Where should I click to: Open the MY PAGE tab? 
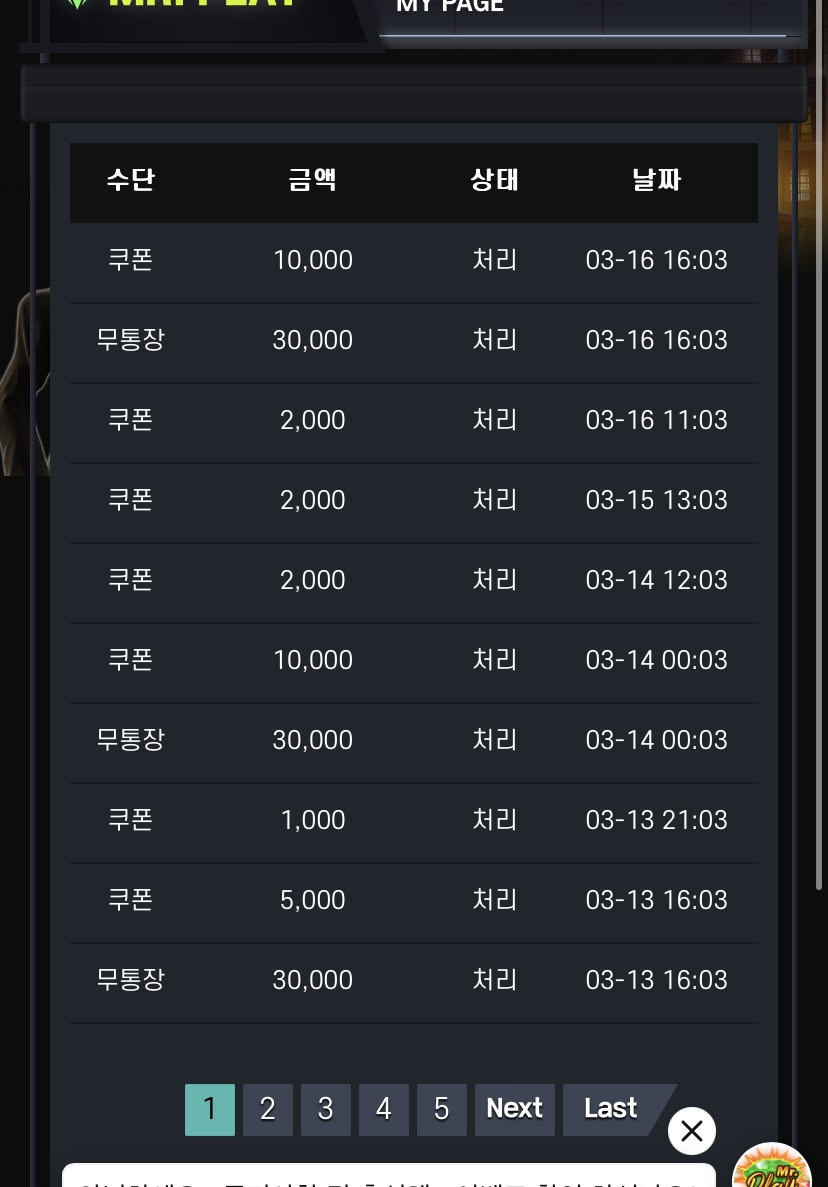(x=450, y=7)
